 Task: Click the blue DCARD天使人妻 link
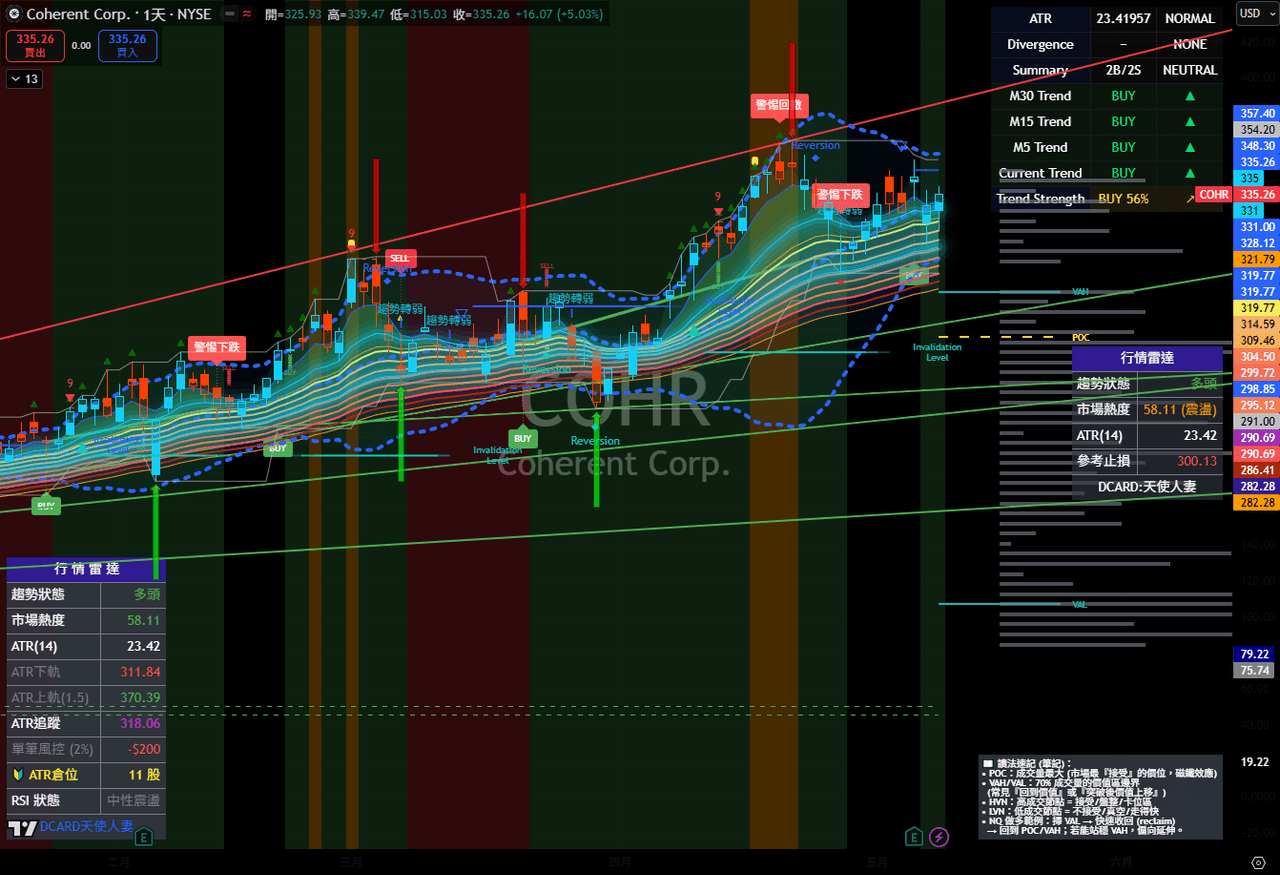pyautogui.click(x=86, y=827)
